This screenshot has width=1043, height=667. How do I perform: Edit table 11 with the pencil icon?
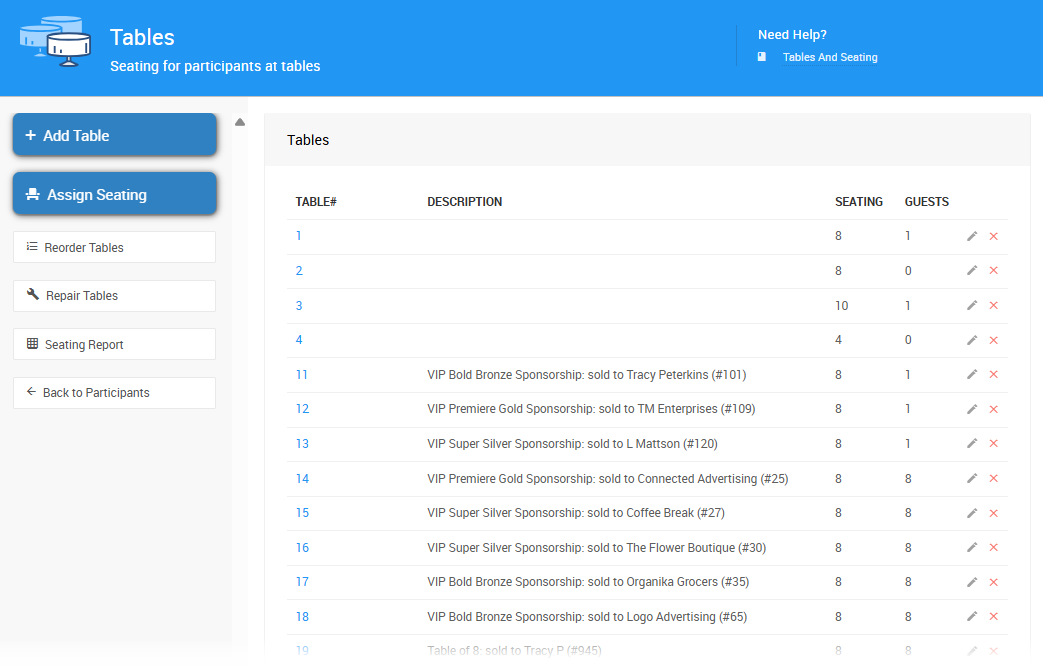pyautogui.click(x=972, y=374)
